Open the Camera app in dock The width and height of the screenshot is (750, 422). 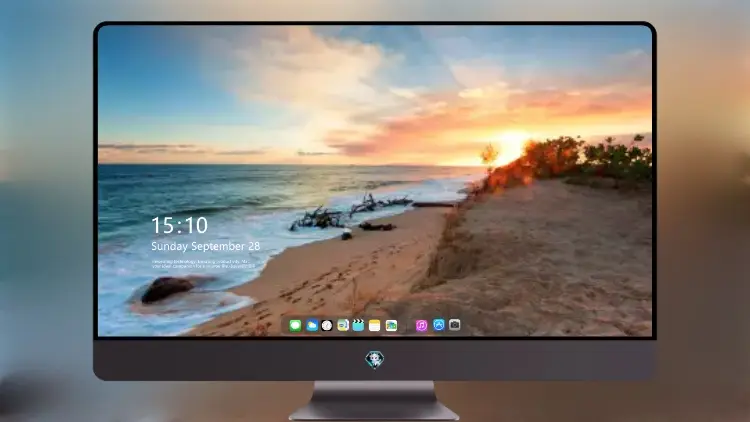coord(455,325)
